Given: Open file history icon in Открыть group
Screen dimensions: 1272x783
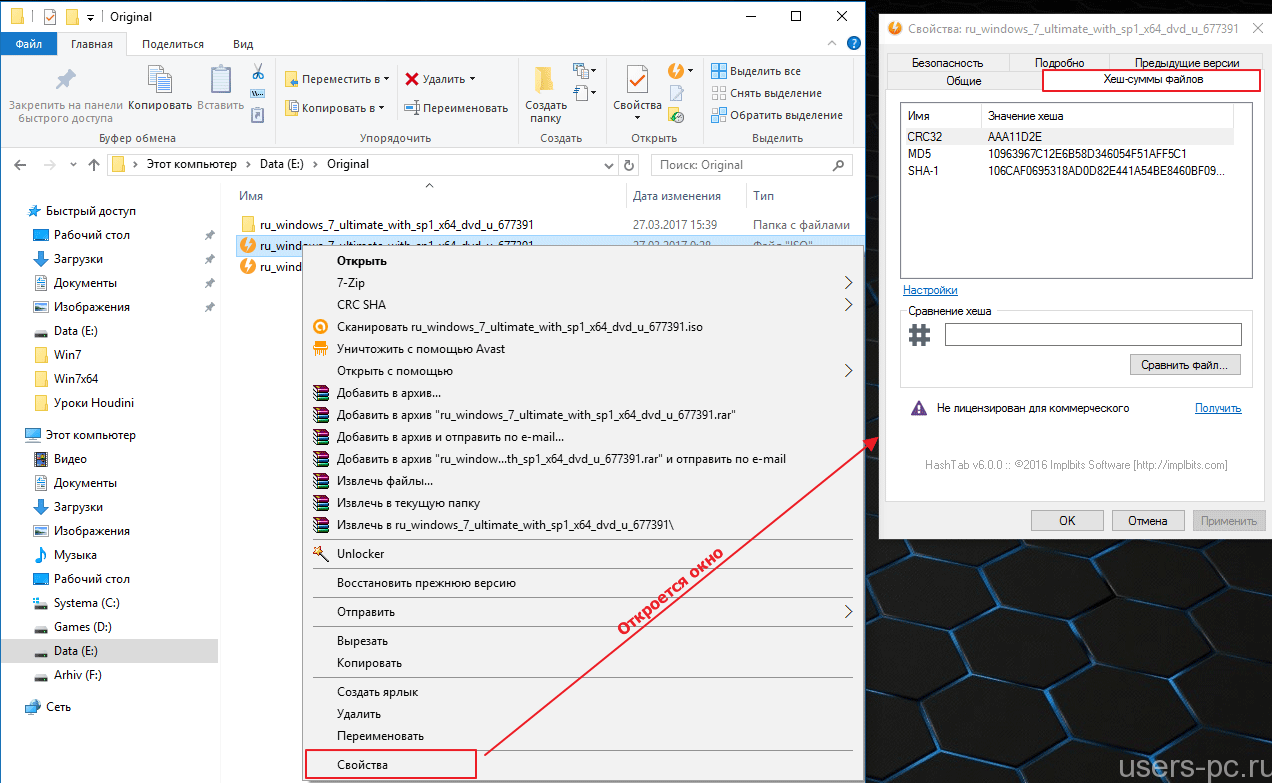Looking at the screenshot, I should click(x=677, y=116).
